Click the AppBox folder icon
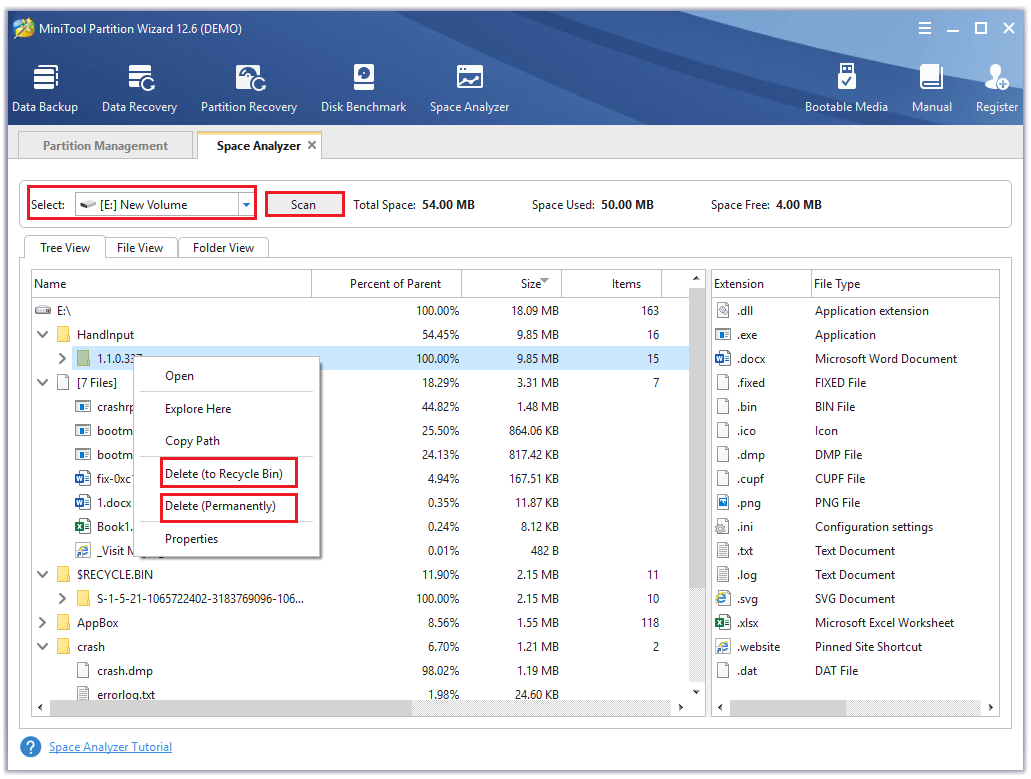Viewport: 1031px width, 779px height. click(64, 623)
